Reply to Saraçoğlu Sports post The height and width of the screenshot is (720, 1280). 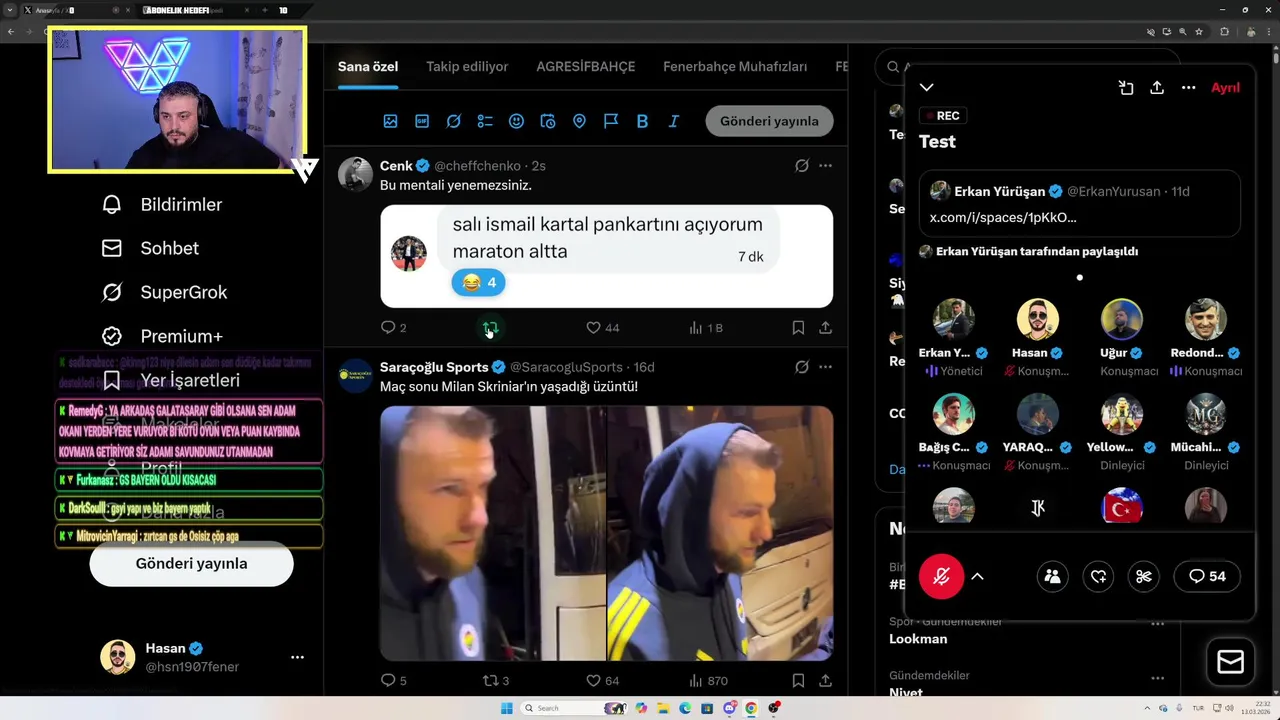click(393, 681)
